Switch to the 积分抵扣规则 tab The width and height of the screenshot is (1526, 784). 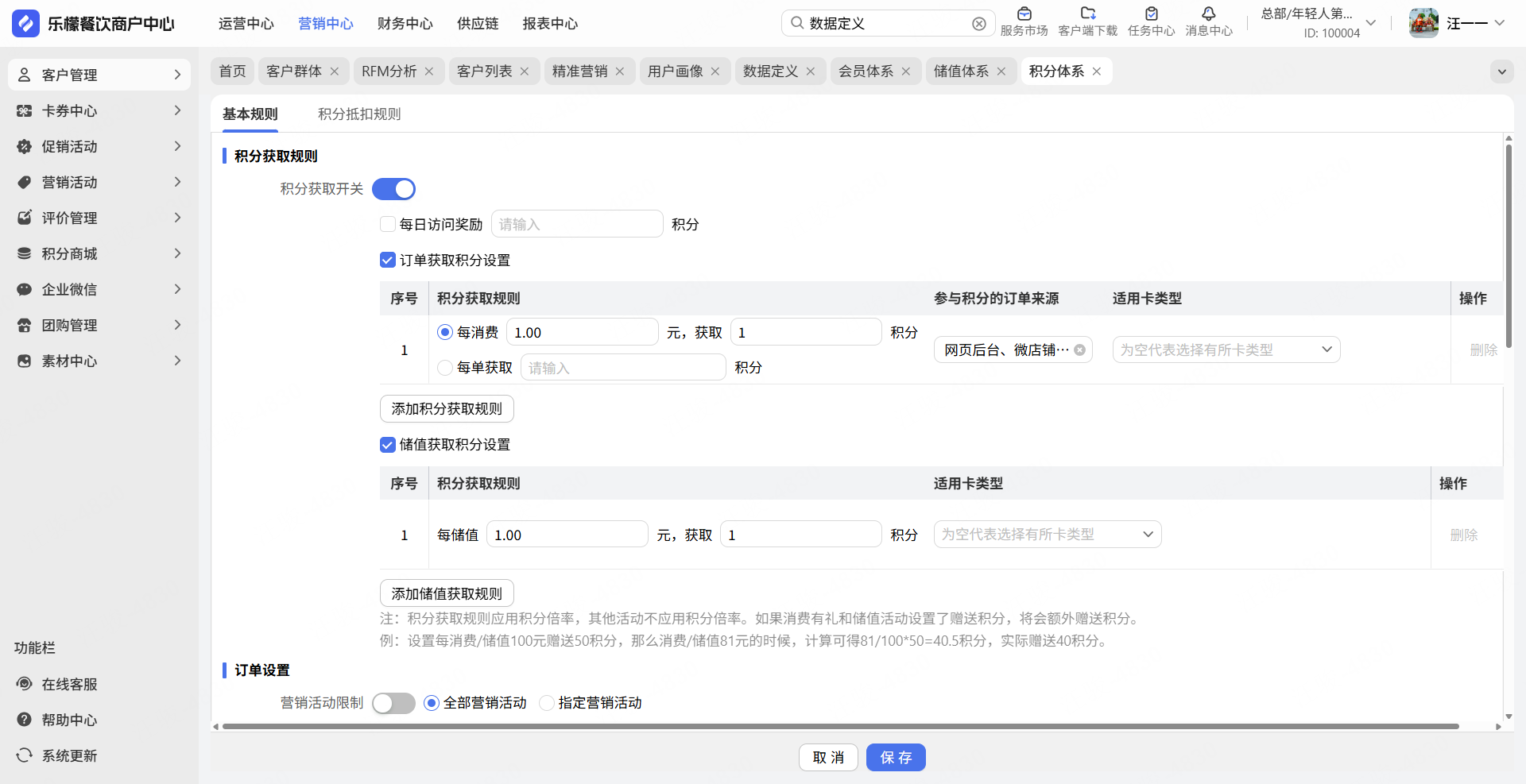pos(359,114)
